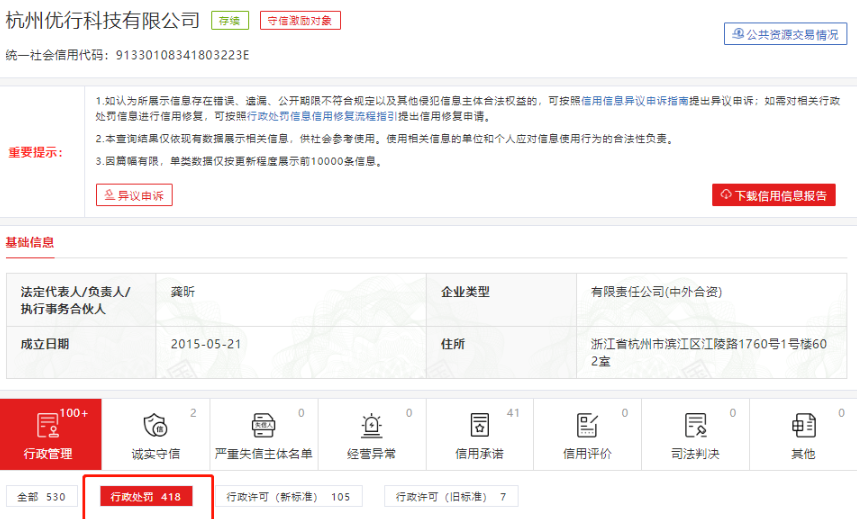Select the 信用评价 icon
Viewport: 857px width, 519px height.
coord(587,425)
